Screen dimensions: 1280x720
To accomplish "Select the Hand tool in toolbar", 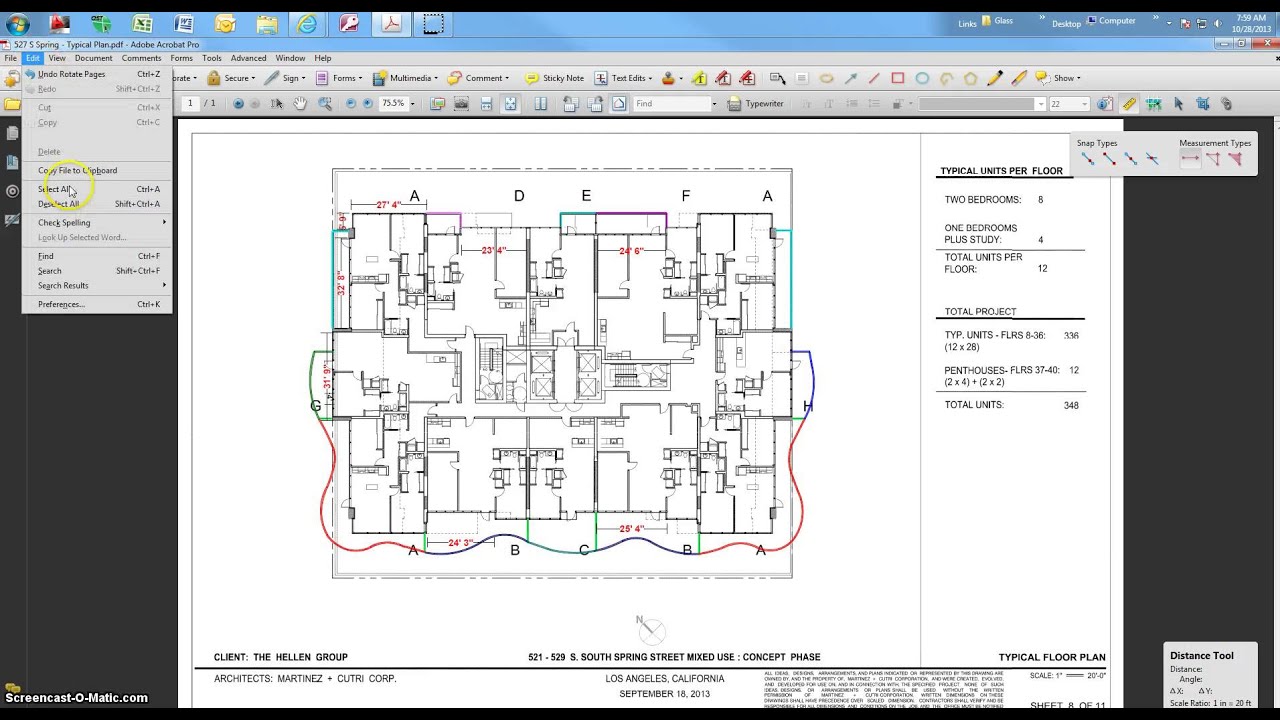I will [300, 104].
